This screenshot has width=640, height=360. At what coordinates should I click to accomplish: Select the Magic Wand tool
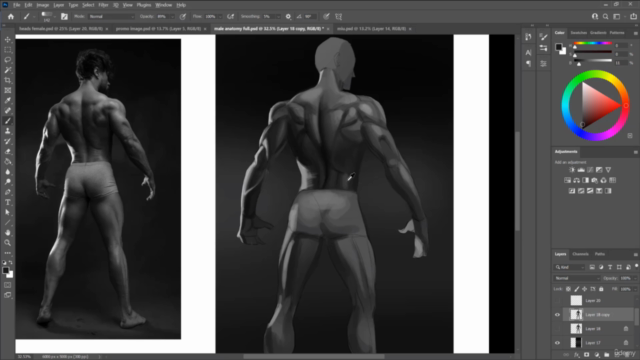tap(8, 70)
